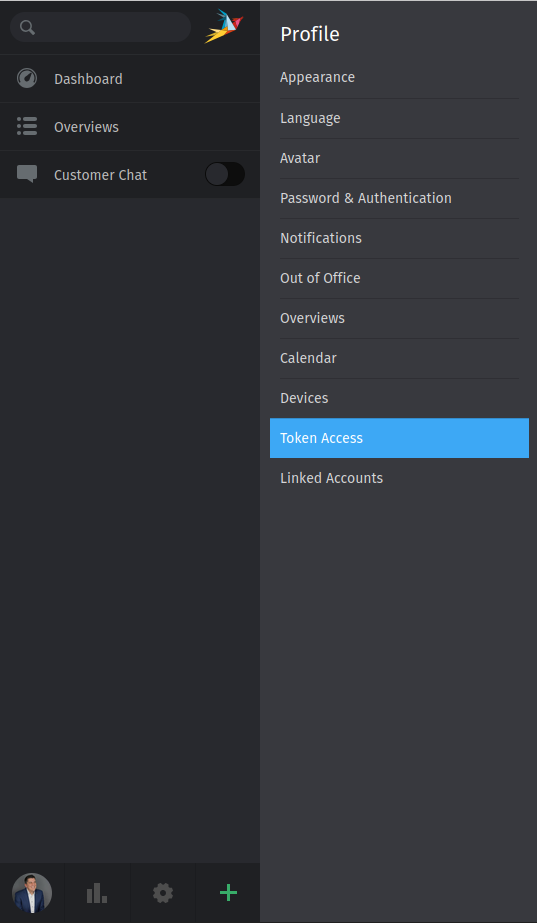Click the Overviews list icon

click(x=27, y=127)
